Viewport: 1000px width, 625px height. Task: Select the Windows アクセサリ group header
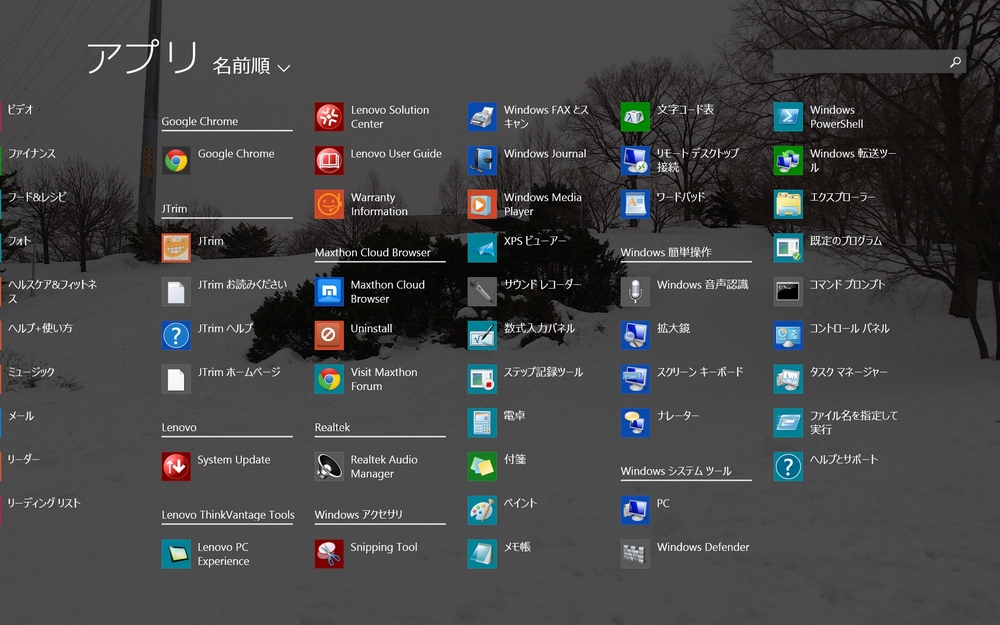(359, 515)
